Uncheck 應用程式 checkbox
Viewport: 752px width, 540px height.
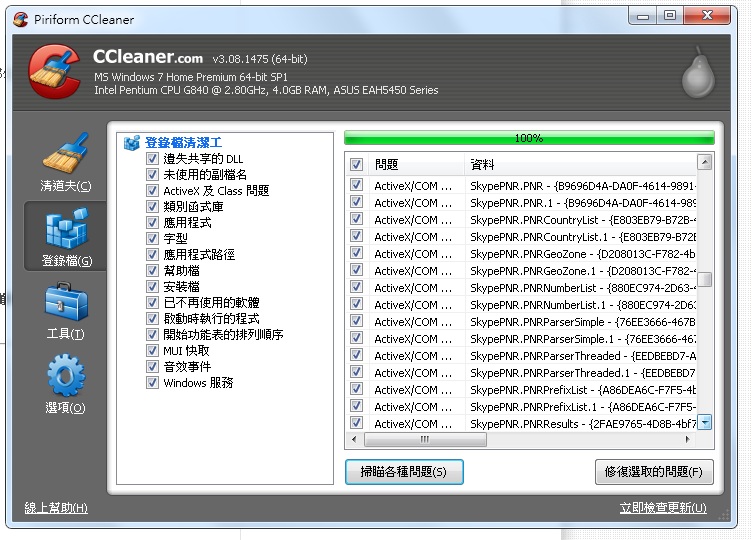click(x=152, y=223)
